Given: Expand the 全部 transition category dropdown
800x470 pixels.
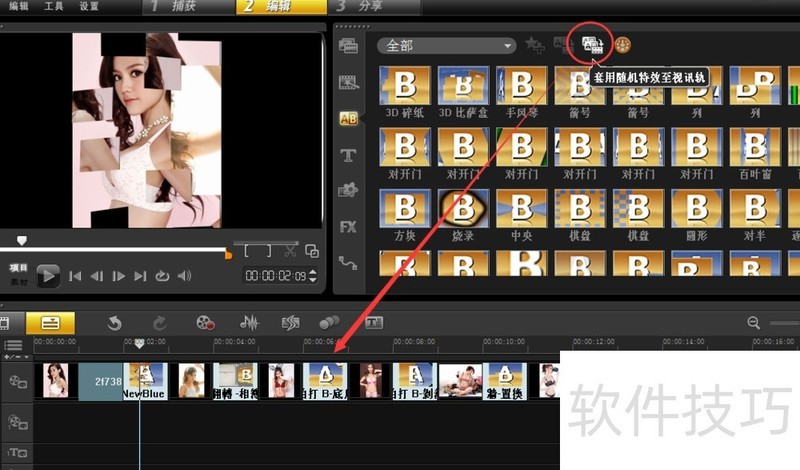Looking at the screenshot, I should coord(446,45).
